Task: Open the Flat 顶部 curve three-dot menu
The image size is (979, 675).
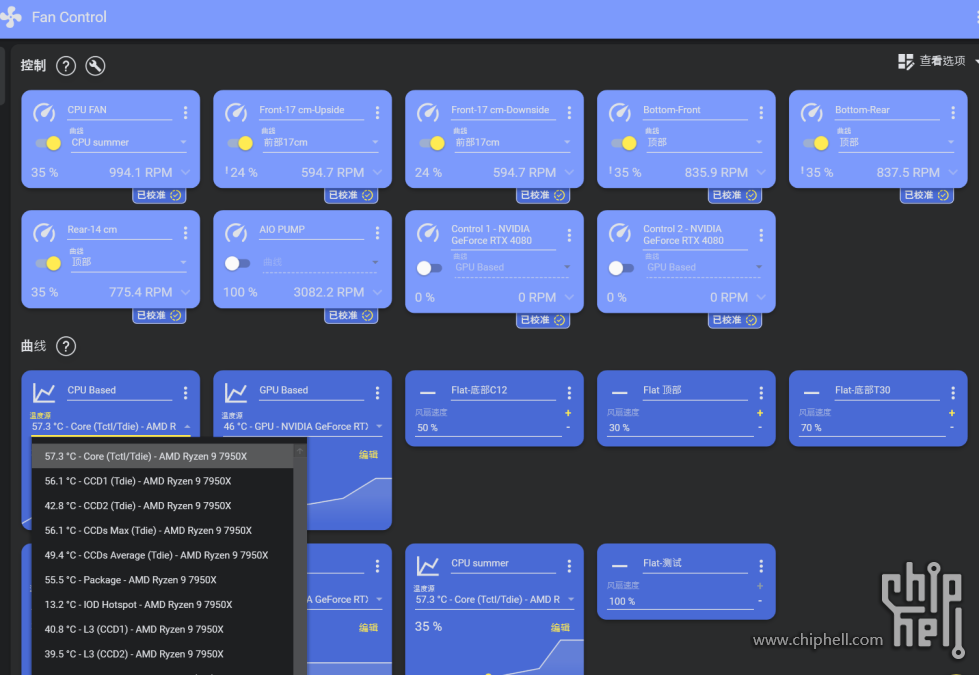Action: pyautogui.click(x=761, y=393)
